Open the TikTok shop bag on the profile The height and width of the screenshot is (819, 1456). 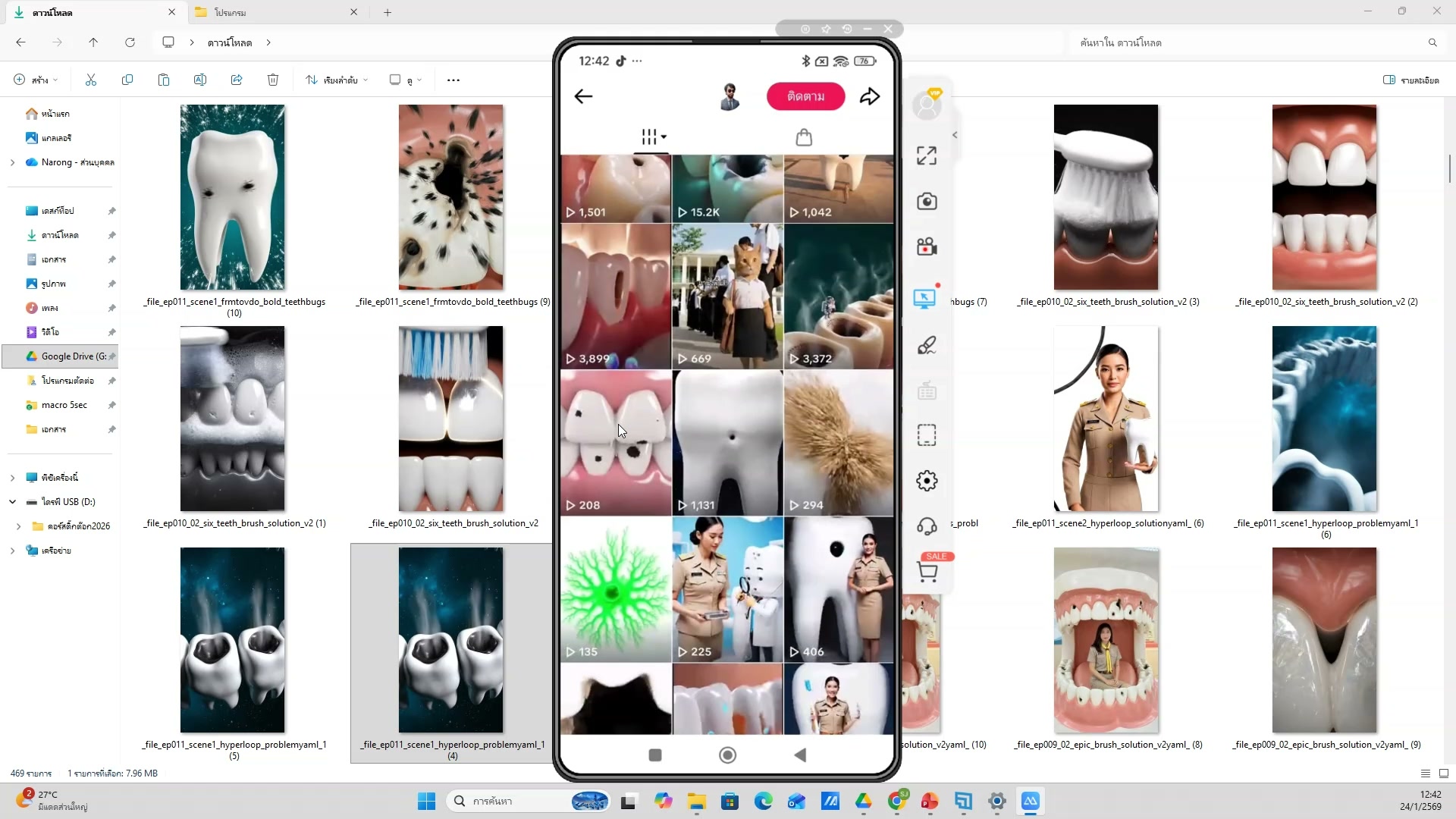coord(804,137)
